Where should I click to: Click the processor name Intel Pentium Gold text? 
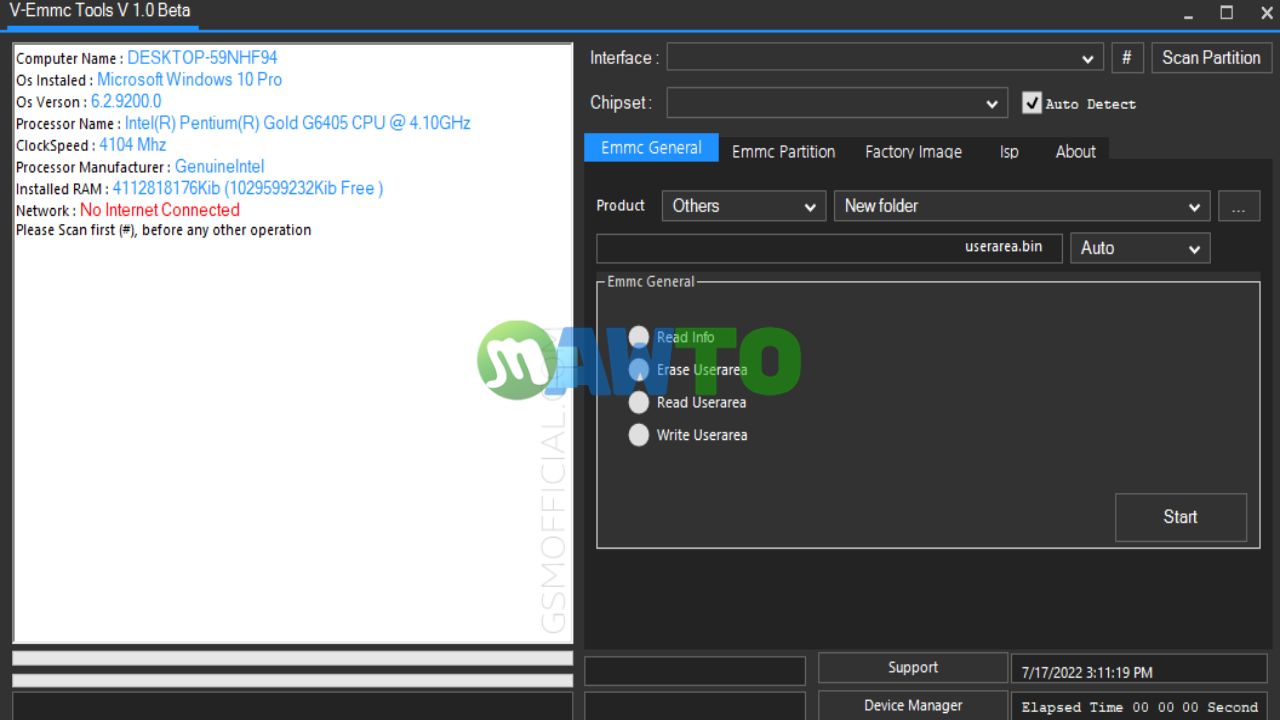coord(297,123)
